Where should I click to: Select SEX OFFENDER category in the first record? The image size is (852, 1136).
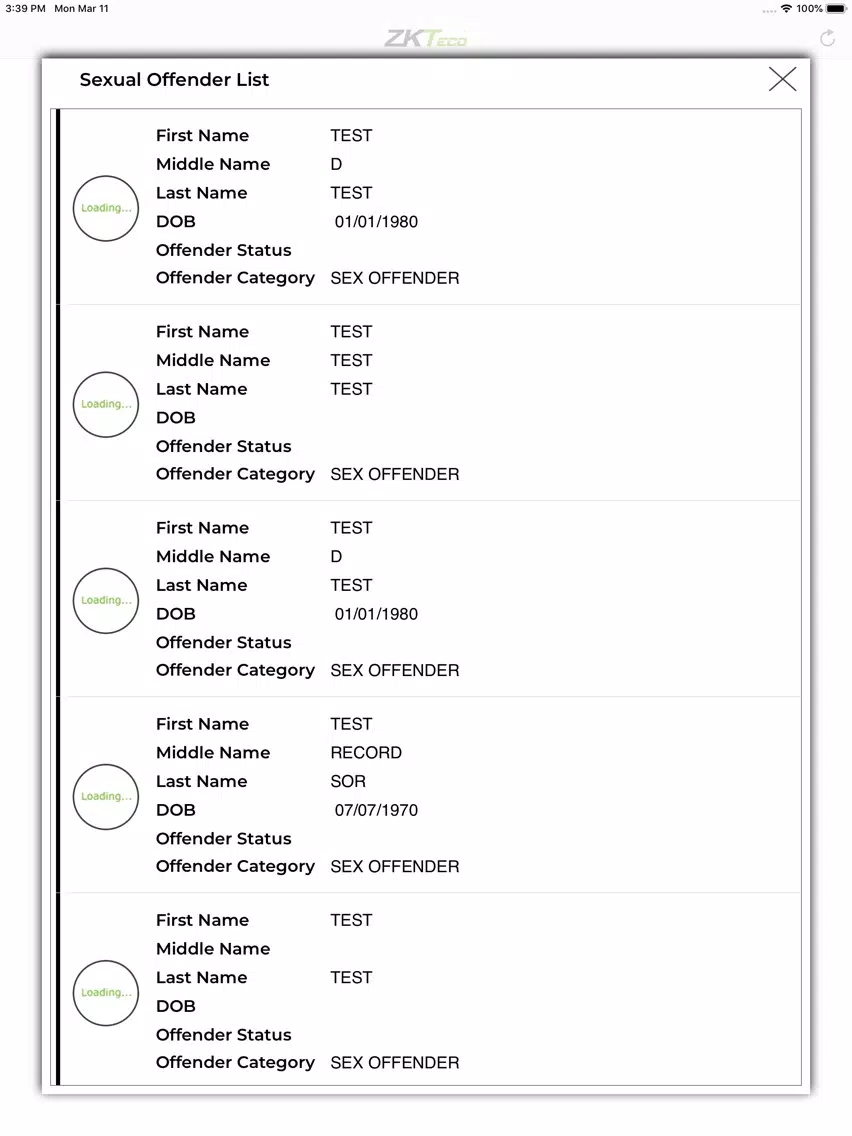[x=395, y=278]
